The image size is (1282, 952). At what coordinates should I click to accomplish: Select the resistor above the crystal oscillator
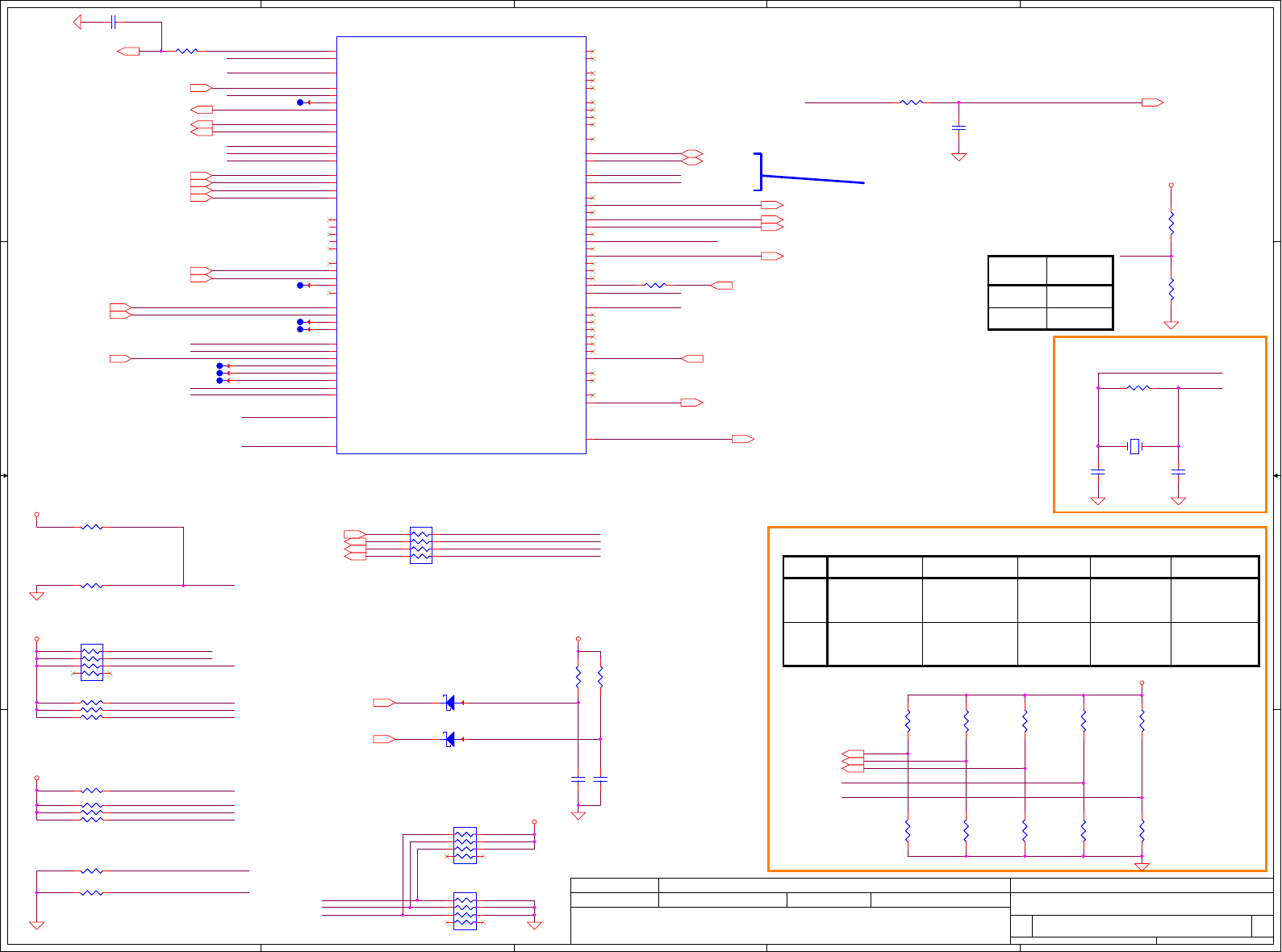click(x=1138, y=388)
